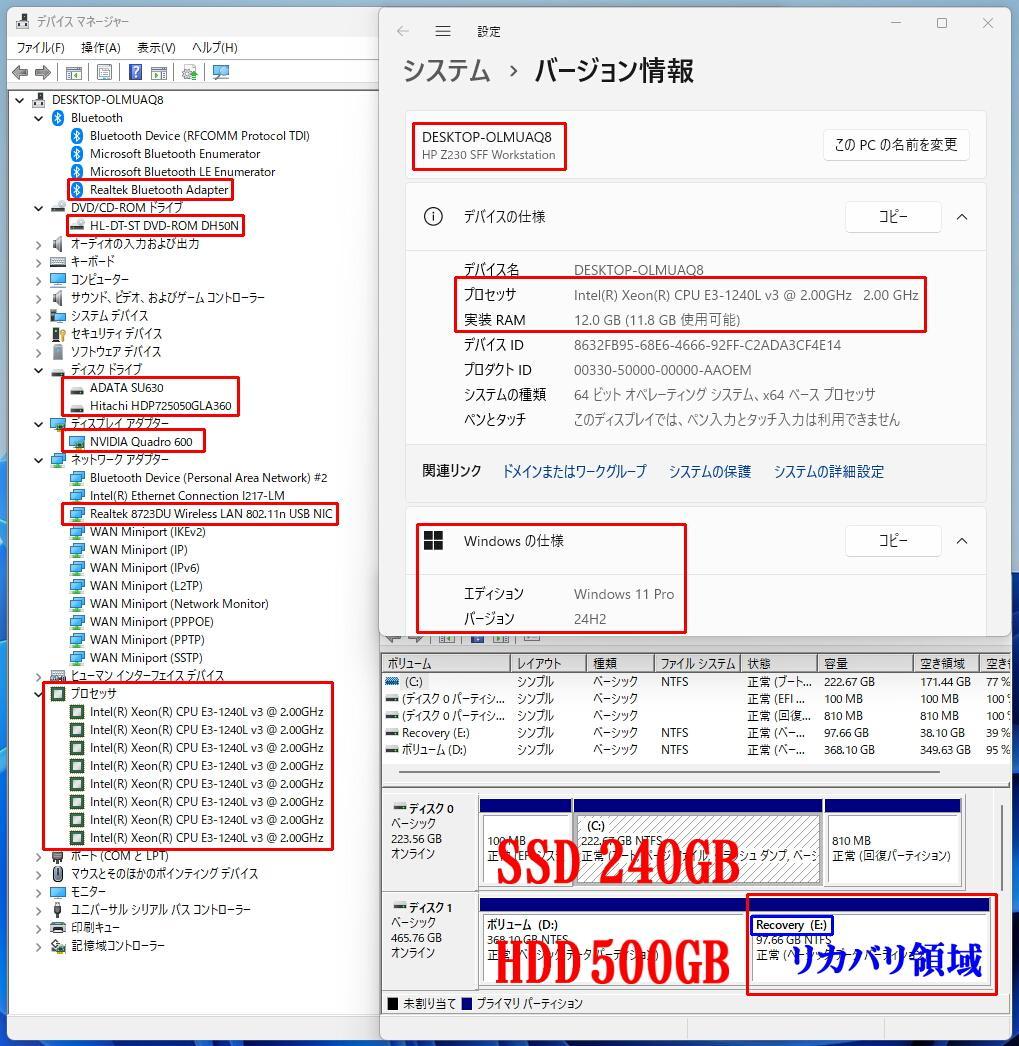Image resolution: width=1019 pixels, height=1046 pixels.
Task: Collapse the デバイスの仕様 section chevron
Action: (x=961, y=216)
